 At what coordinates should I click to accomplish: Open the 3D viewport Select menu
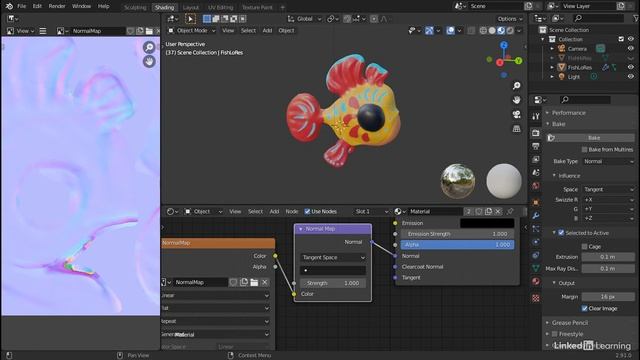pyautogui.click(x=248, y=31)
